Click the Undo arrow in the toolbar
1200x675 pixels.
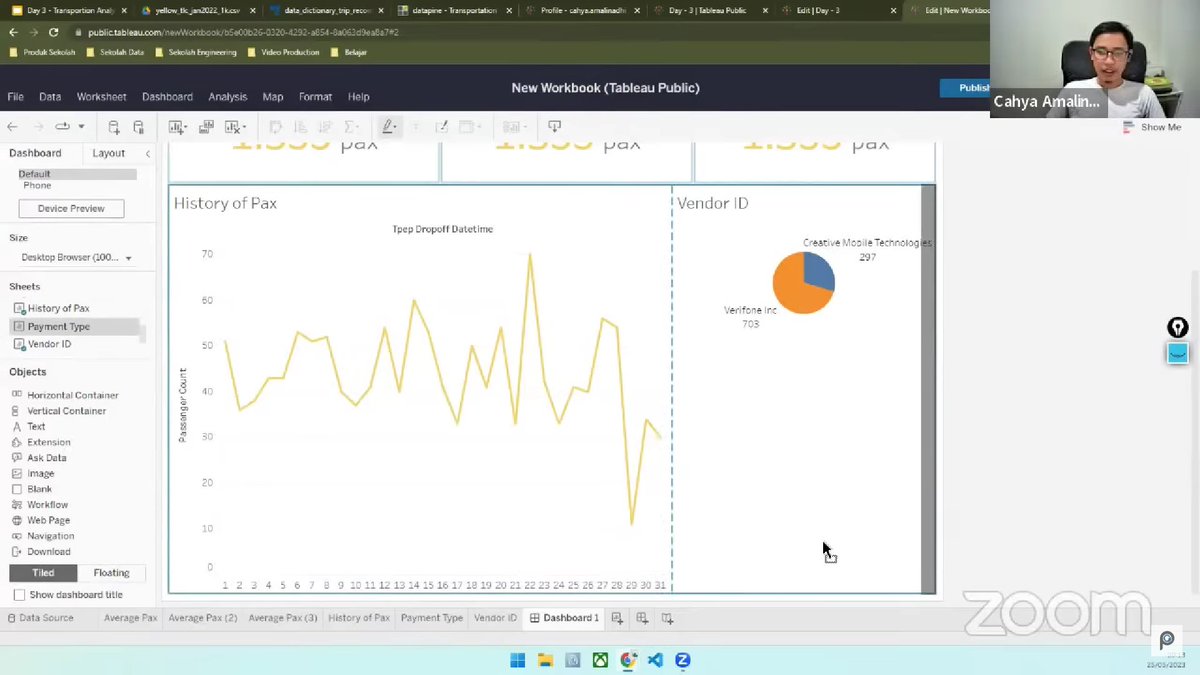12,127
